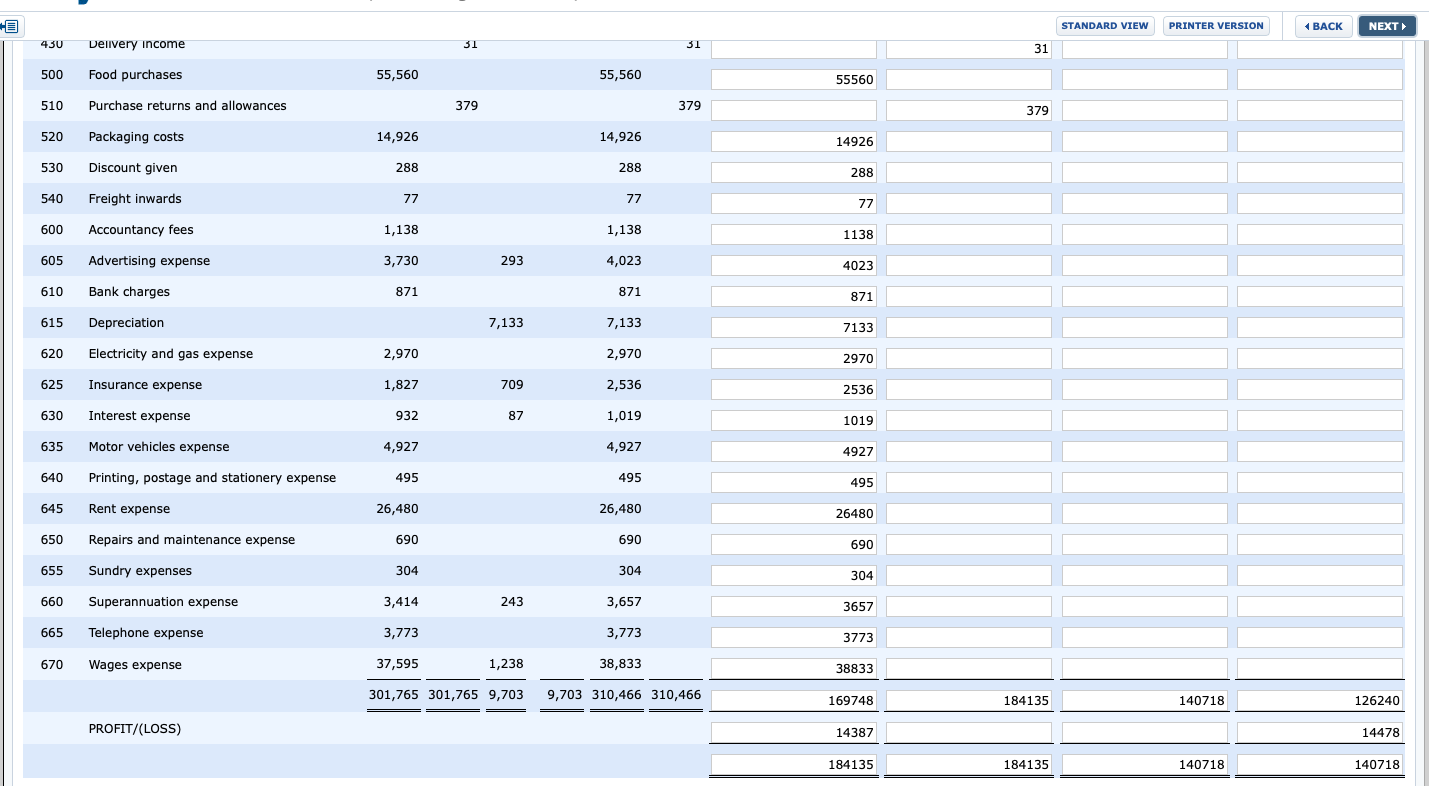Screen dimensions: 1429x786
Task: Select the 1,238 Wages adjustment value
Action: tap(506, 664)
